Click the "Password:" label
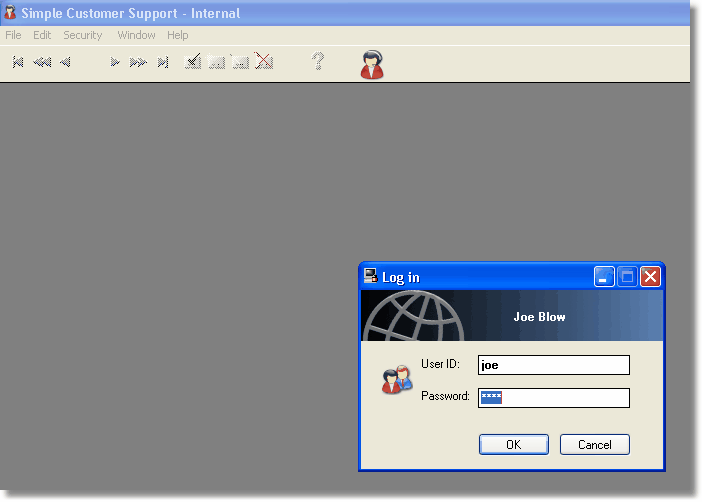This screenshot has height=502, width=702. [x=445, y=396]
